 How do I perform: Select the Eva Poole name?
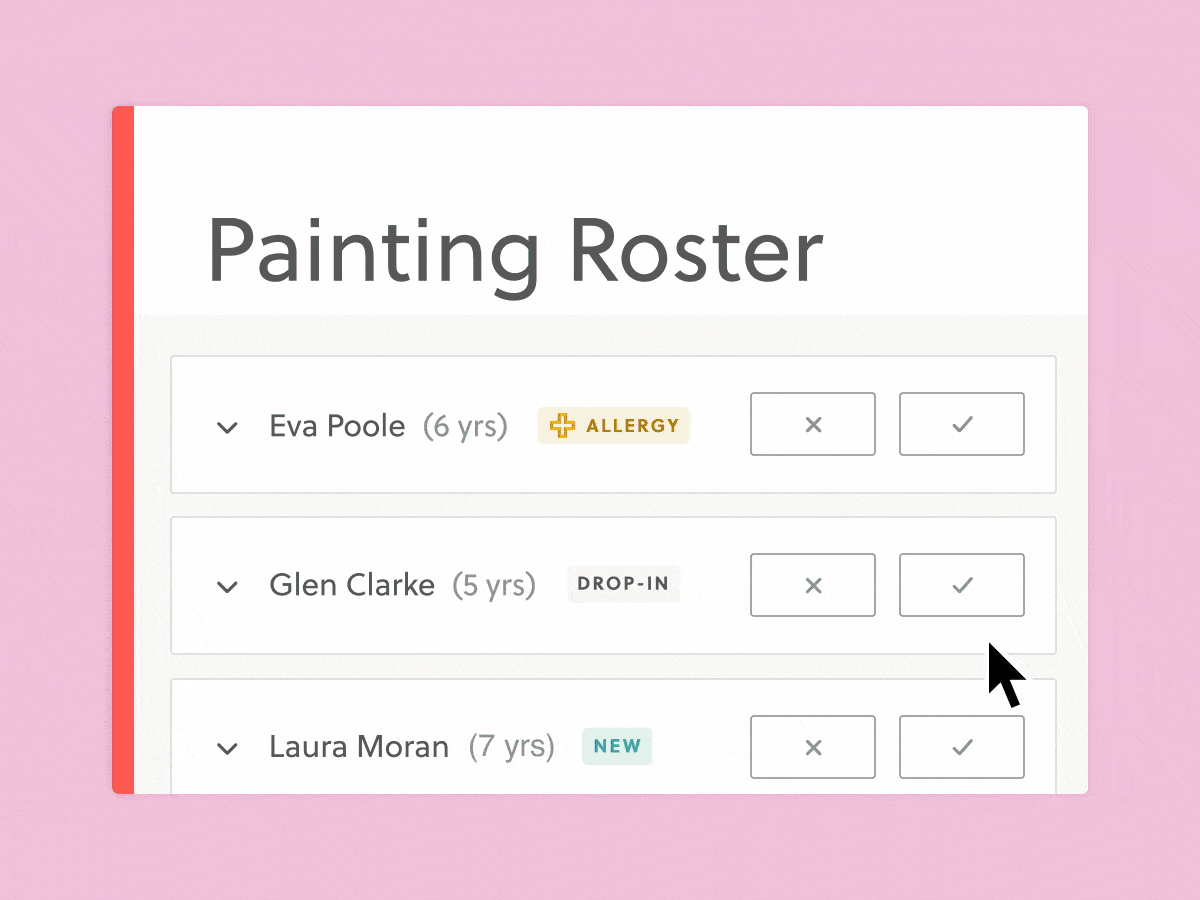pyautogui.click(x=337, y=426)
